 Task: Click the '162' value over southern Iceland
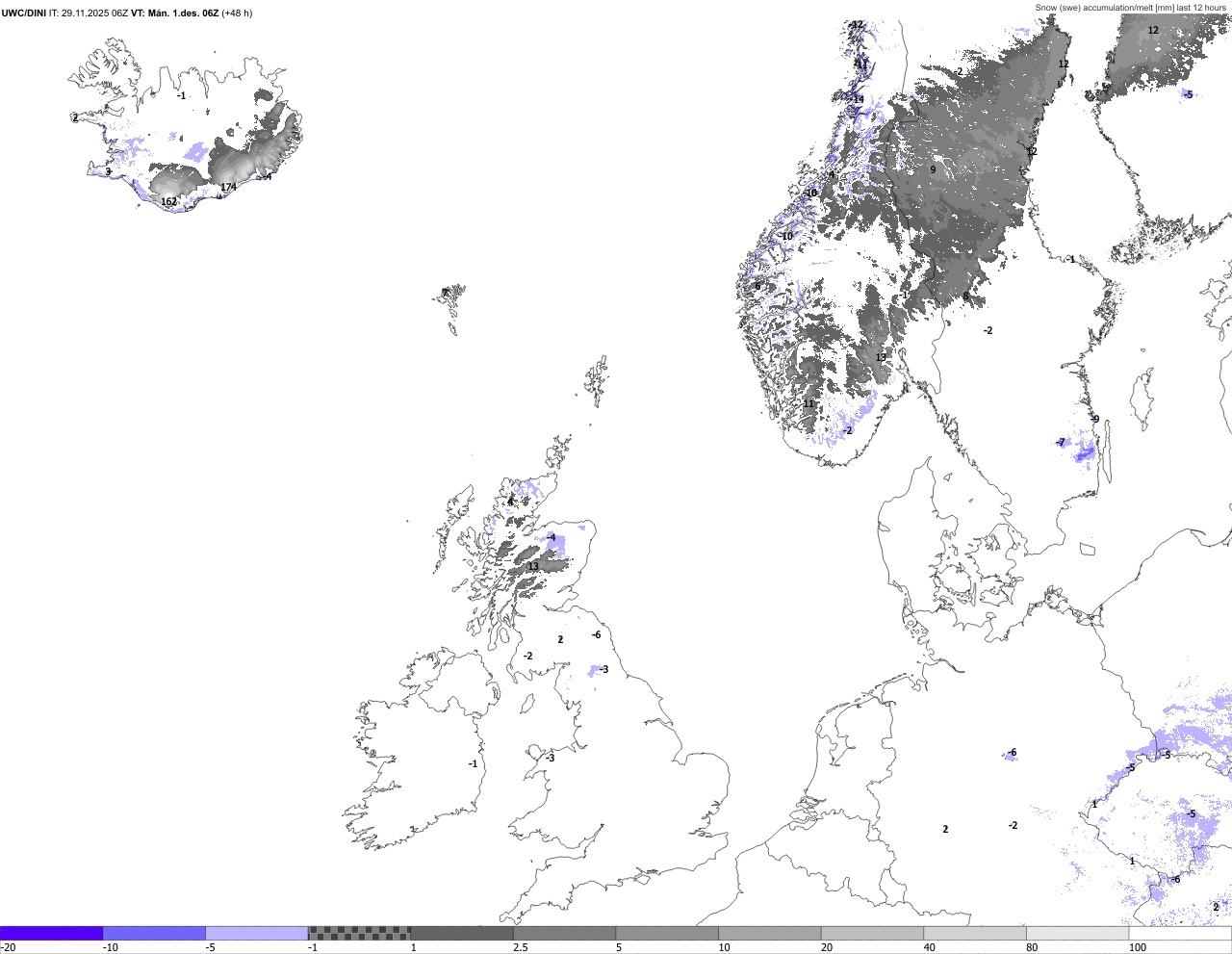[x=169, y=201]
